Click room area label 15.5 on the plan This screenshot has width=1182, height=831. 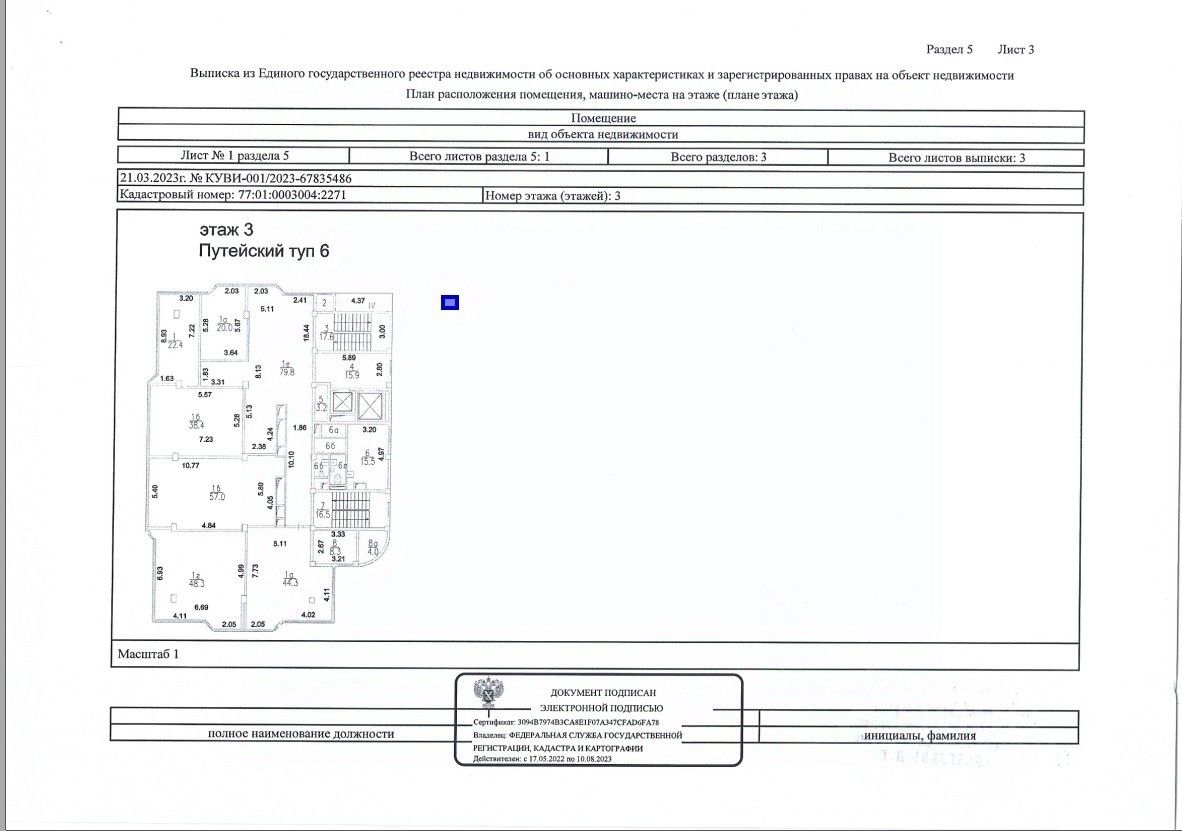[x=367, y=461]
